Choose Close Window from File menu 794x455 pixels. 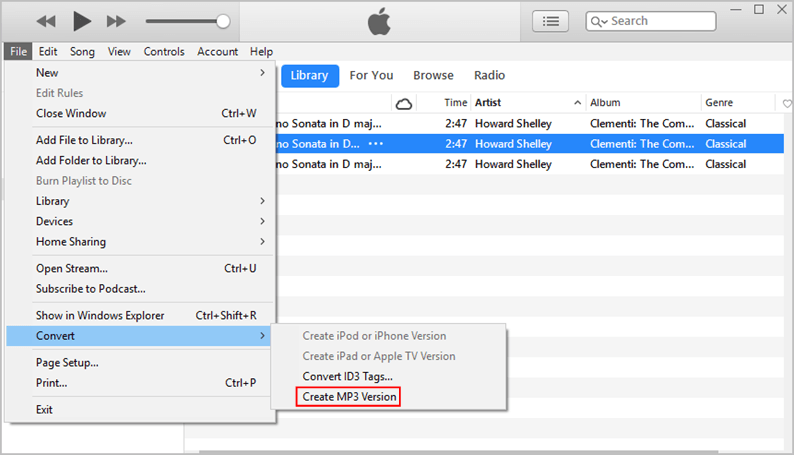point(140,113)
